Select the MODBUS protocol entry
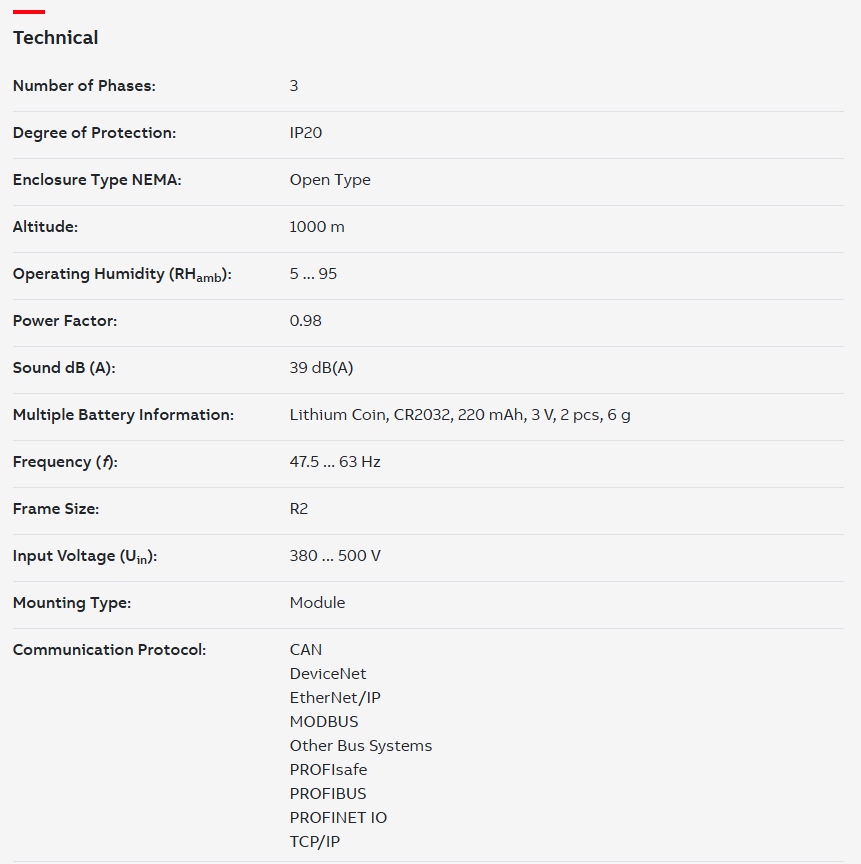 [324, 721]
